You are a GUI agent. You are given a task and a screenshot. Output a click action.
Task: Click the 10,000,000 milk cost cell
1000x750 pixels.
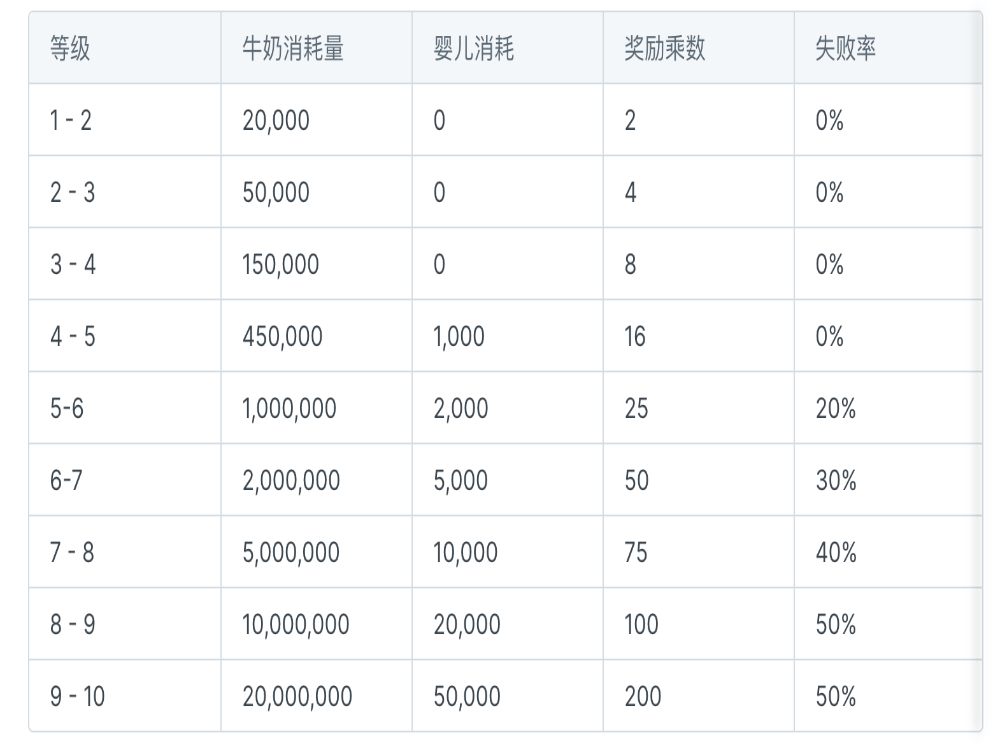pos(316,624)
